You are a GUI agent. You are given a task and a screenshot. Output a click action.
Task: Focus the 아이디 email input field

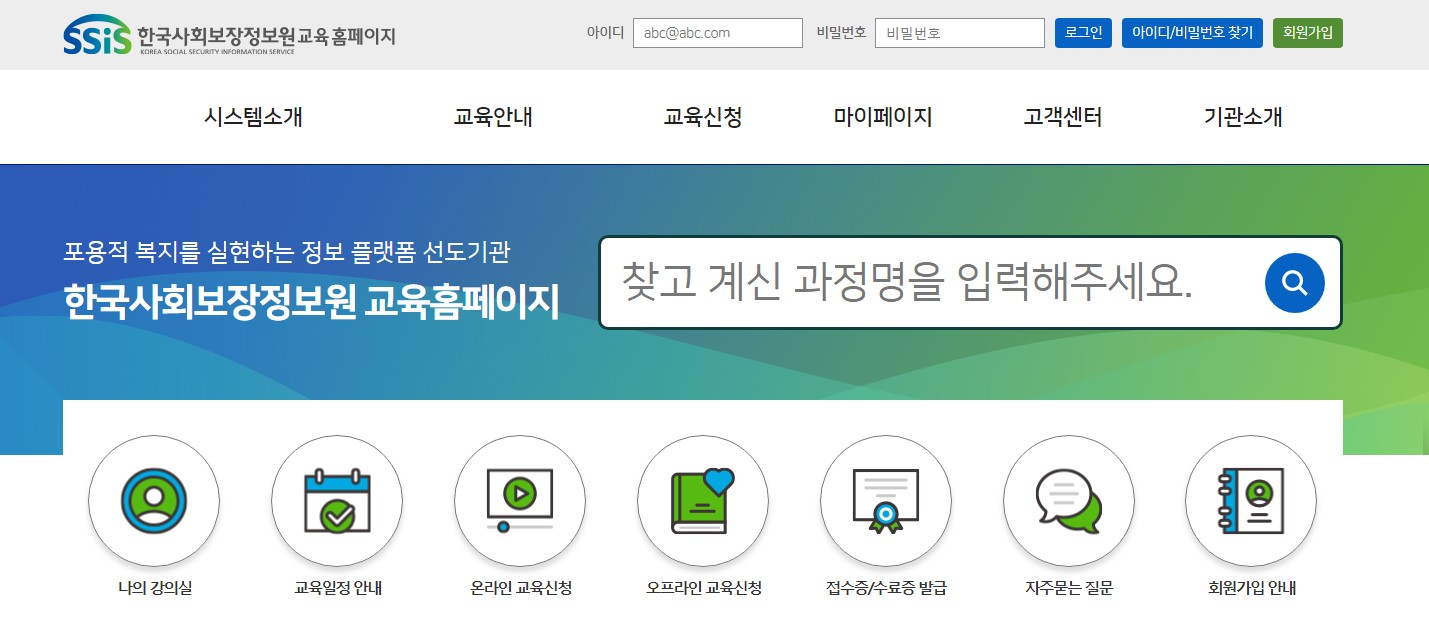click(718, 33)
